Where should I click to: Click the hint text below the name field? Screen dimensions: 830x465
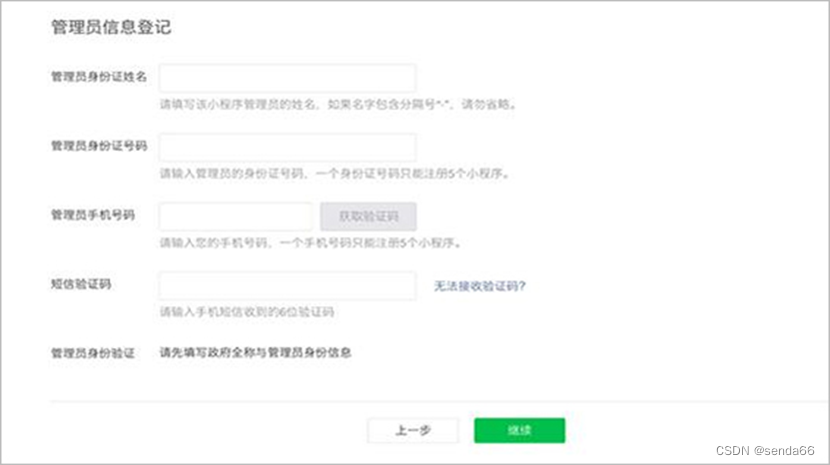(338, 104)
